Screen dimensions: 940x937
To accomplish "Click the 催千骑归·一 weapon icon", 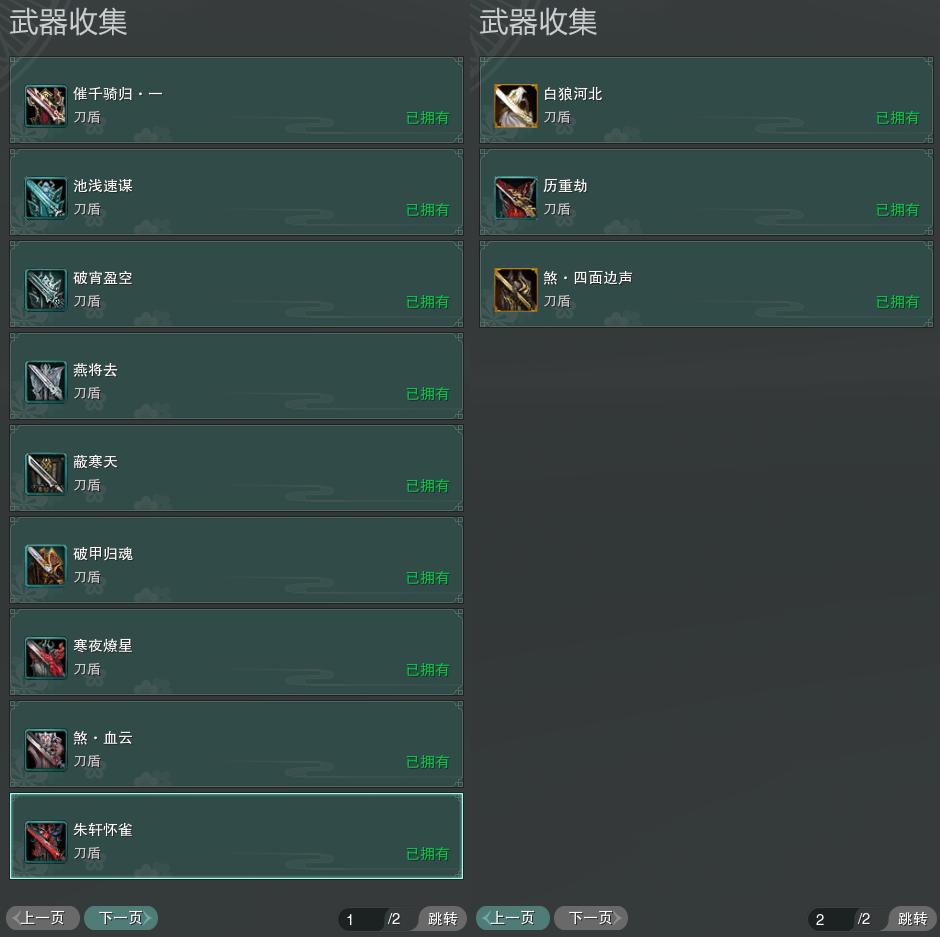I will (46, 106).
